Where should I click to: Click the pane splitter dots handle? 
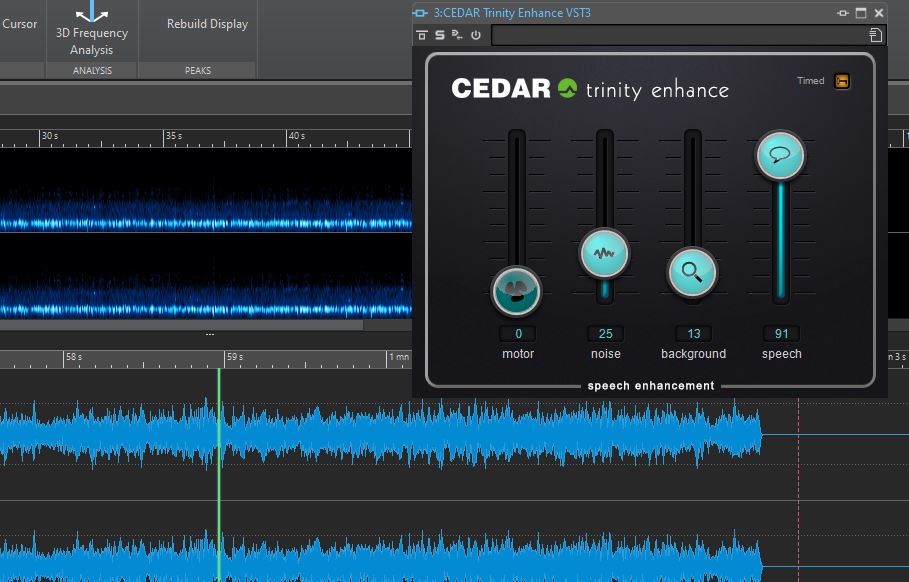tap(210, 334)
